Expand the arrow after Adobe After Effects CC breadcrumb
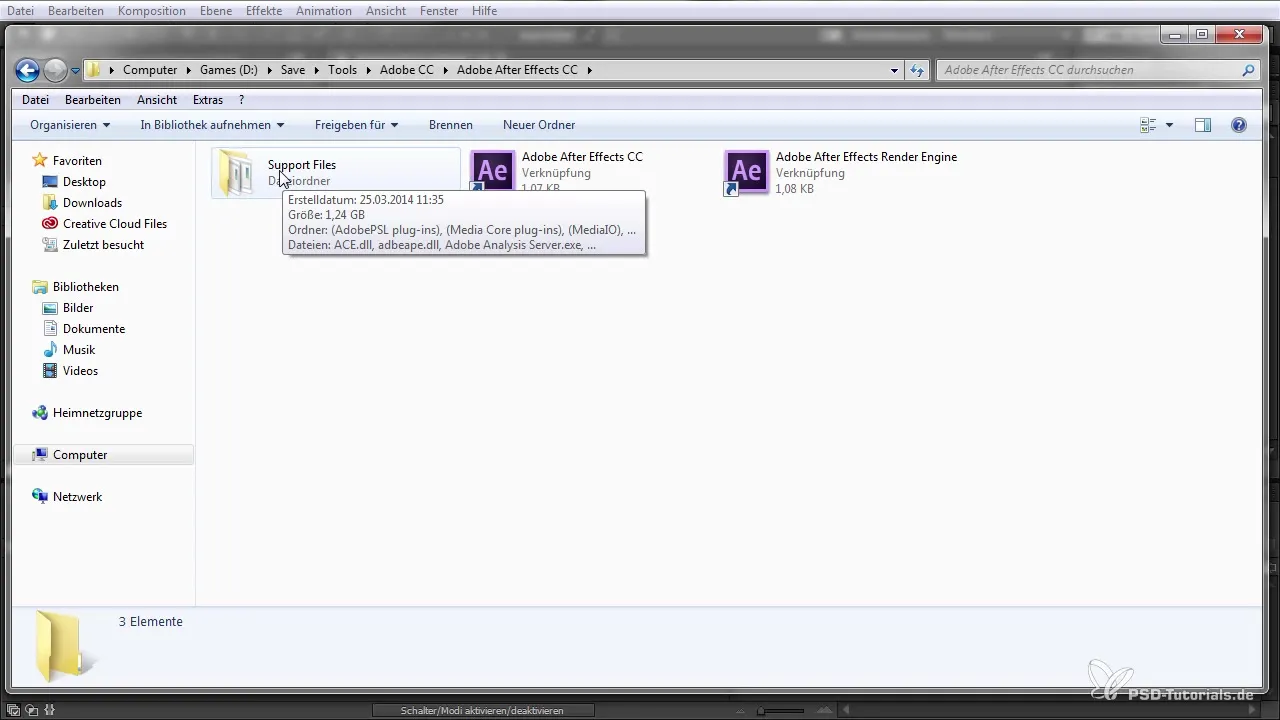This screenshot has width=1280, height=720. 590,70
